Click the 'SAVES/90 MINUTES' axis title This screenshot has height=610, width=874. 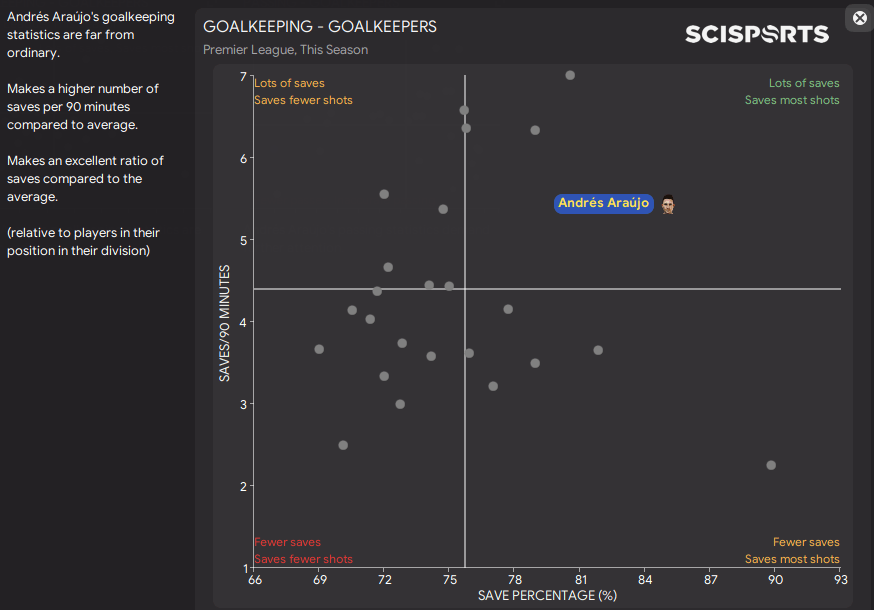coord(226,322)
